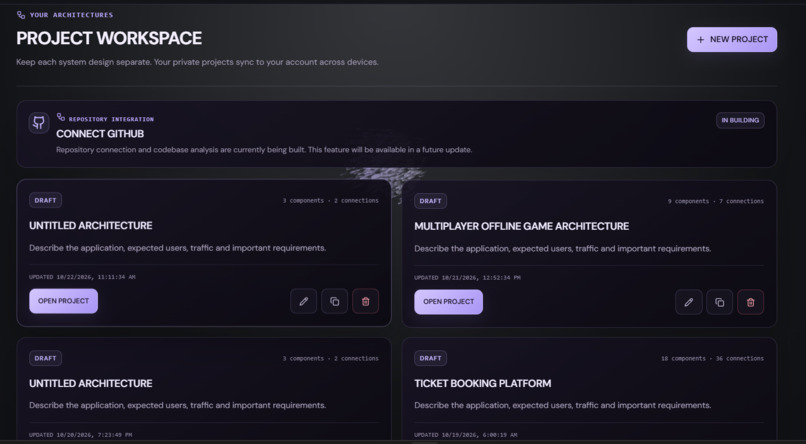
Task: Click the link icon beside Repository Integration
Action: coord(61,117)
